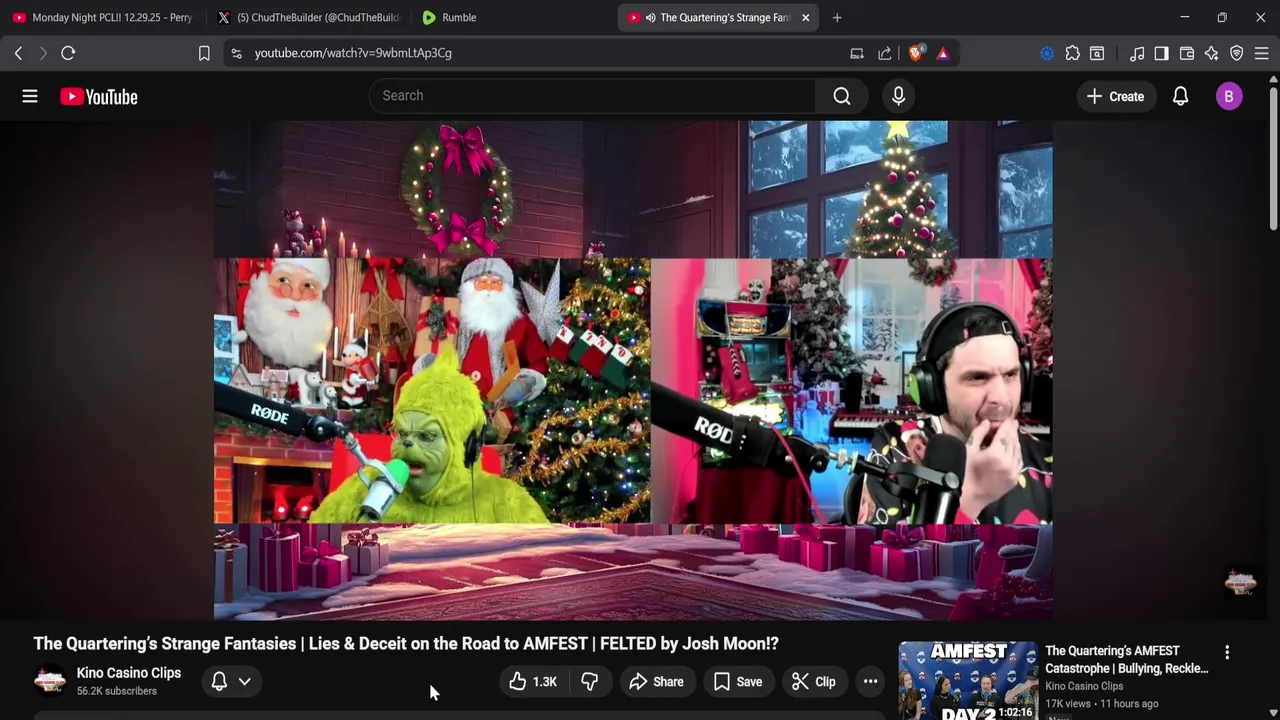Screen dimensions: 1280x720
Task: Open Brave Rewards triangle icon
Action: (x=943, y=53)
